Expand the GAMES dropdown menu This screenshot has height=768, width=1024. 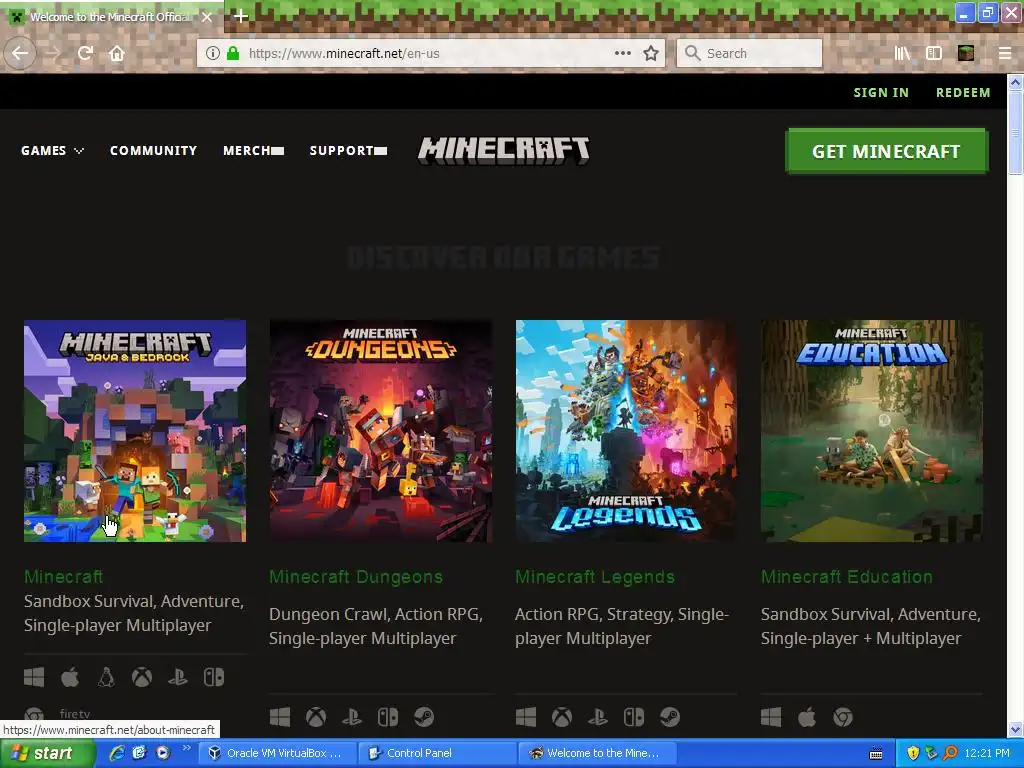point(52,150)
